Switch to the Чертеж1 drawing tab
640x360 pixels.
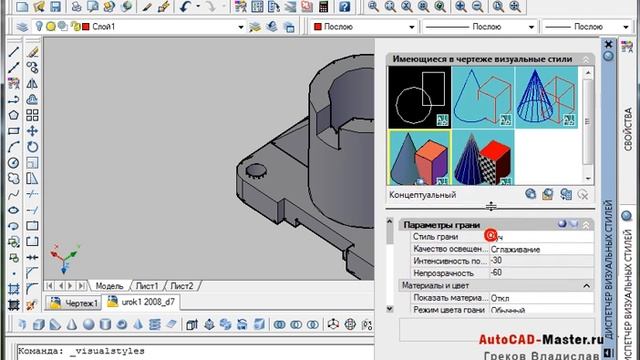[74, 303]
